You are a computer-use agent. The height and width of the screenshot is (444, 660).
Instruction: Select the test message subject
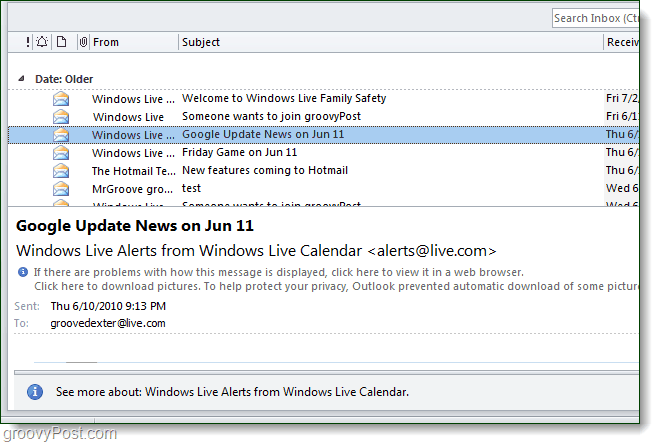point(191,189)
